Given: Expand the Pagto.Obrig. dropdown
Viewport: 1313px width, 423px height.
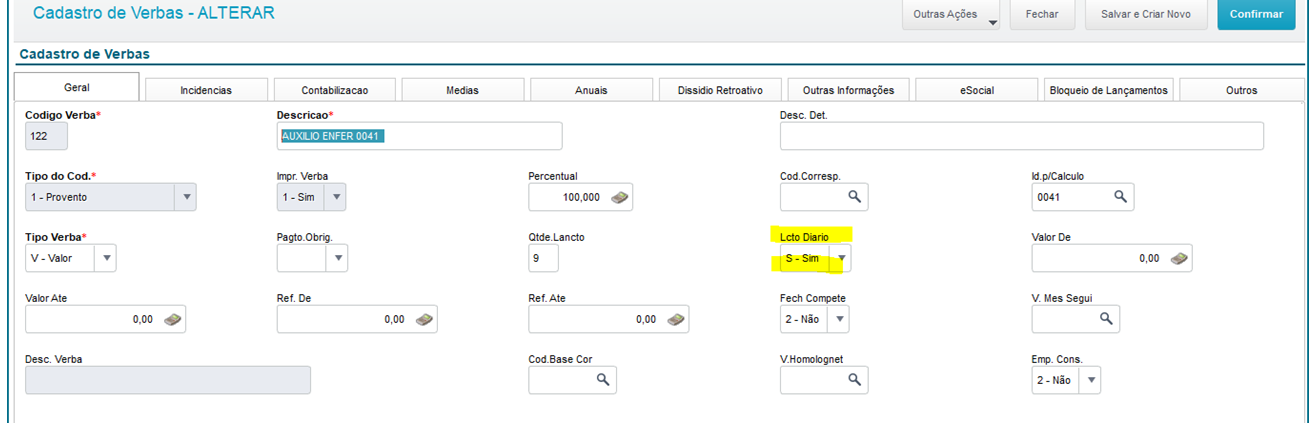Looking at the screenshot, I should pyautogui.click(x=337, y=258).
